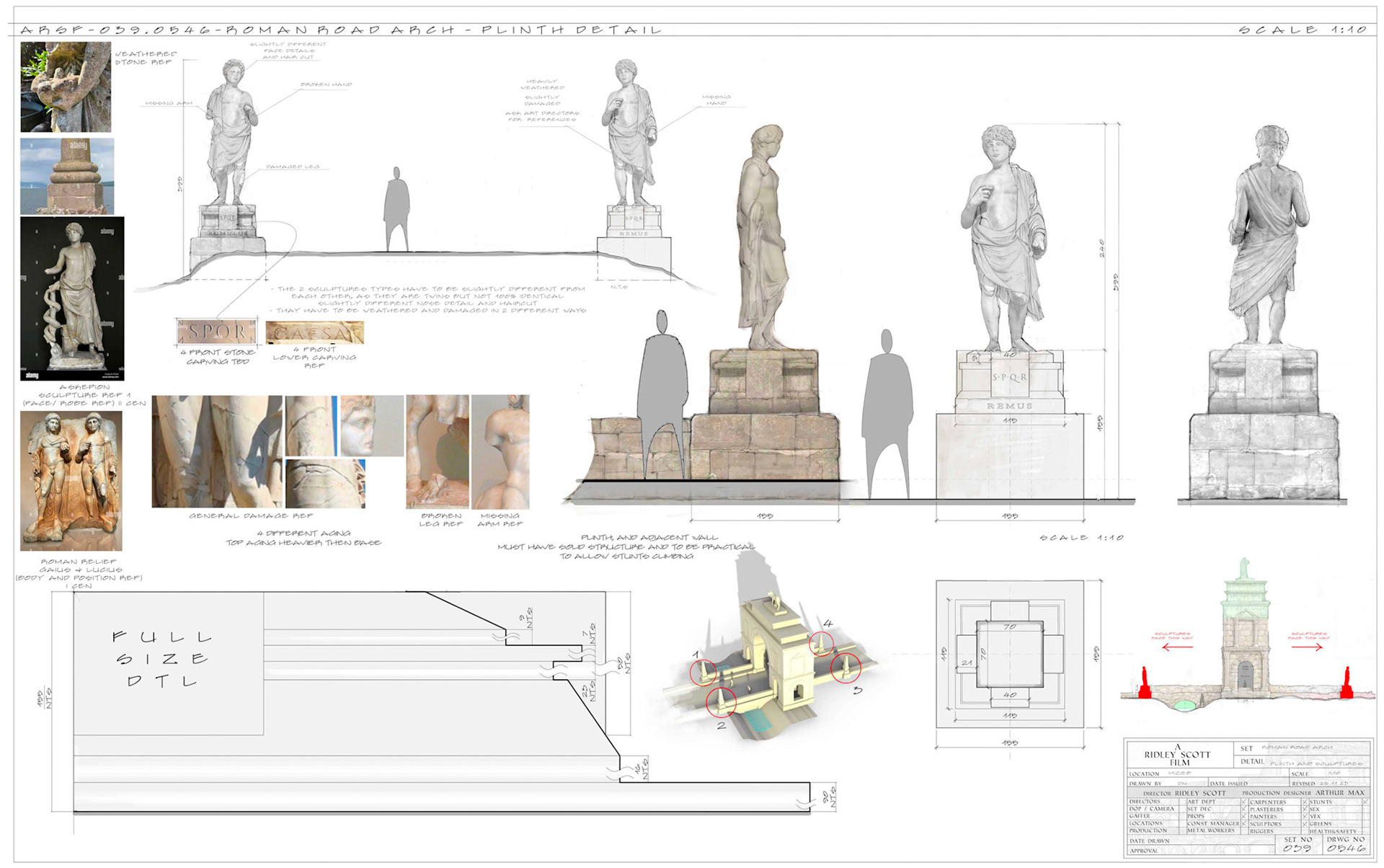Click the Carpenters checkbox in title block
1384x868 pixels.
[1305, 802]
